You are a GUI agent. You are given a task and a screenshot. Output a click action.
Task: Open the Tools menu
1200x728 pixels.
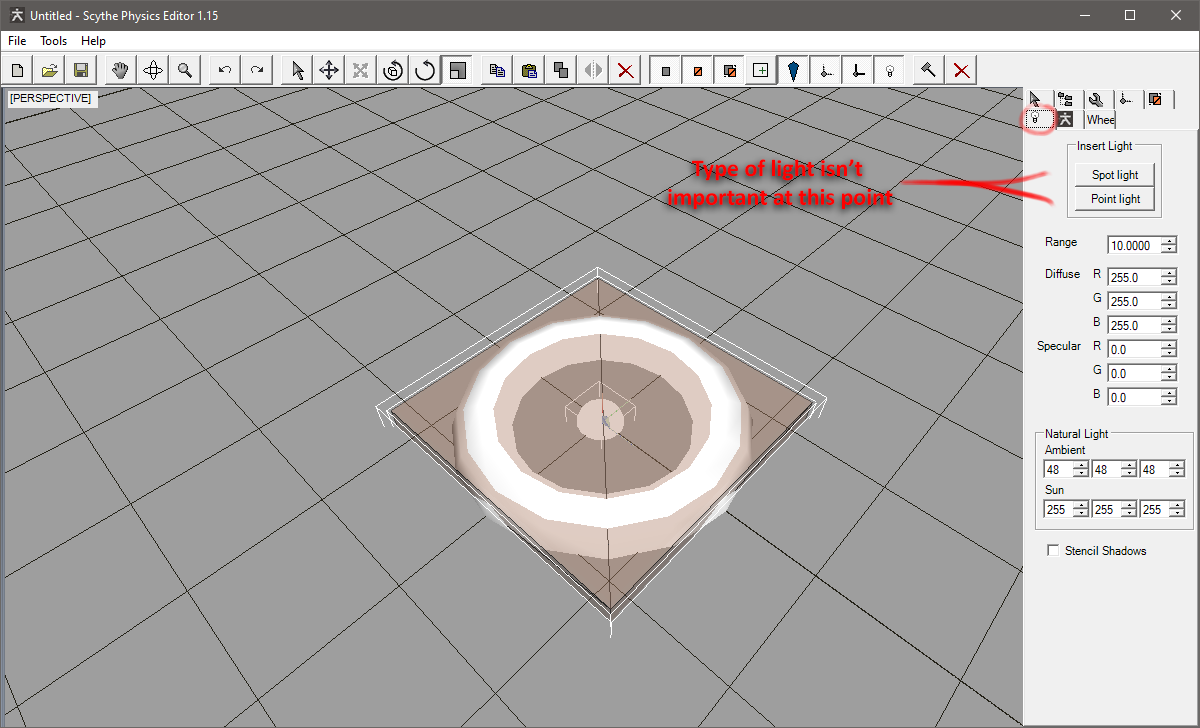54,41
